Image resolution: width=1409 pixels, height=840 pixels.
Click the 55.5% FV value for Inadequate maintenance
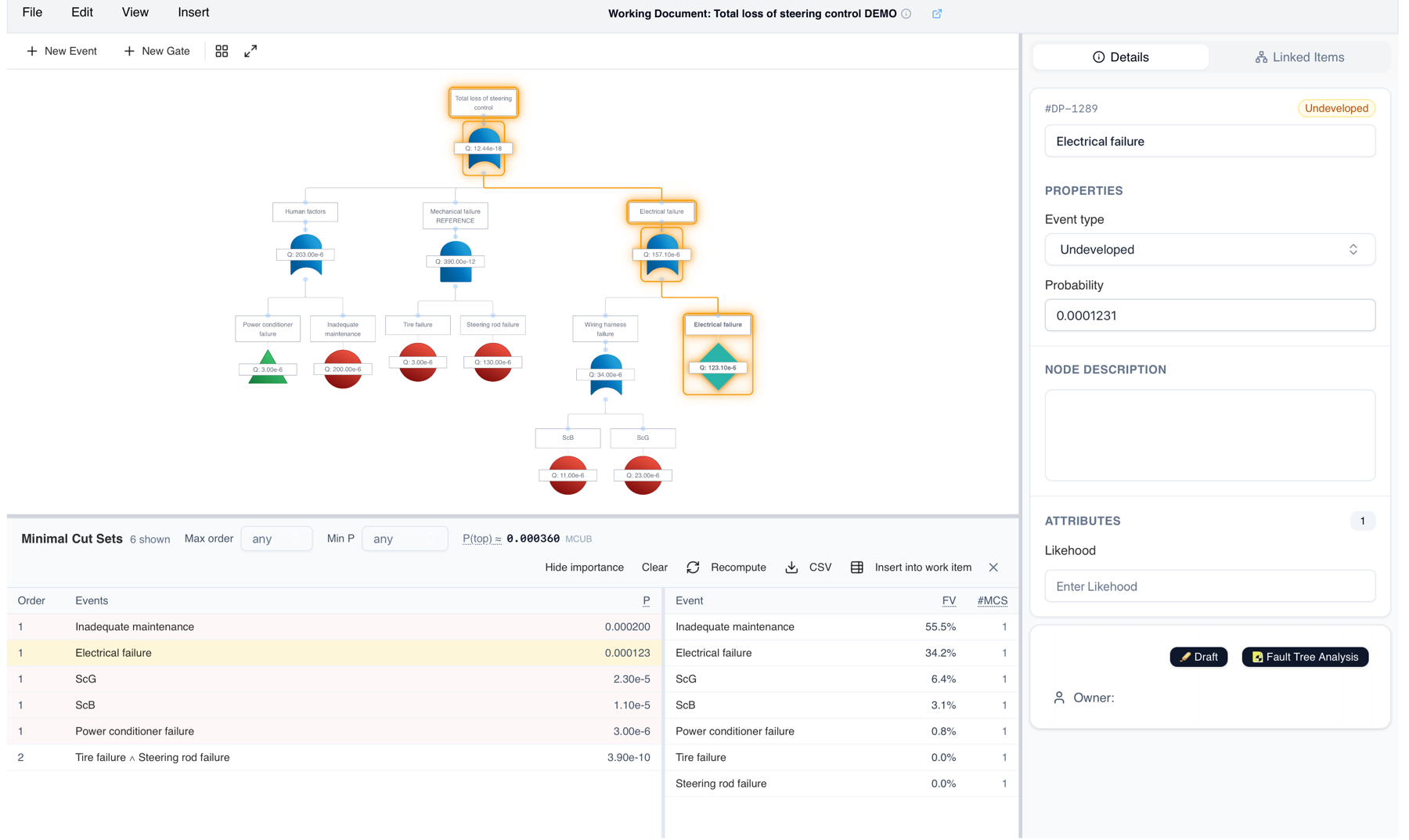[x=940, y=627]
